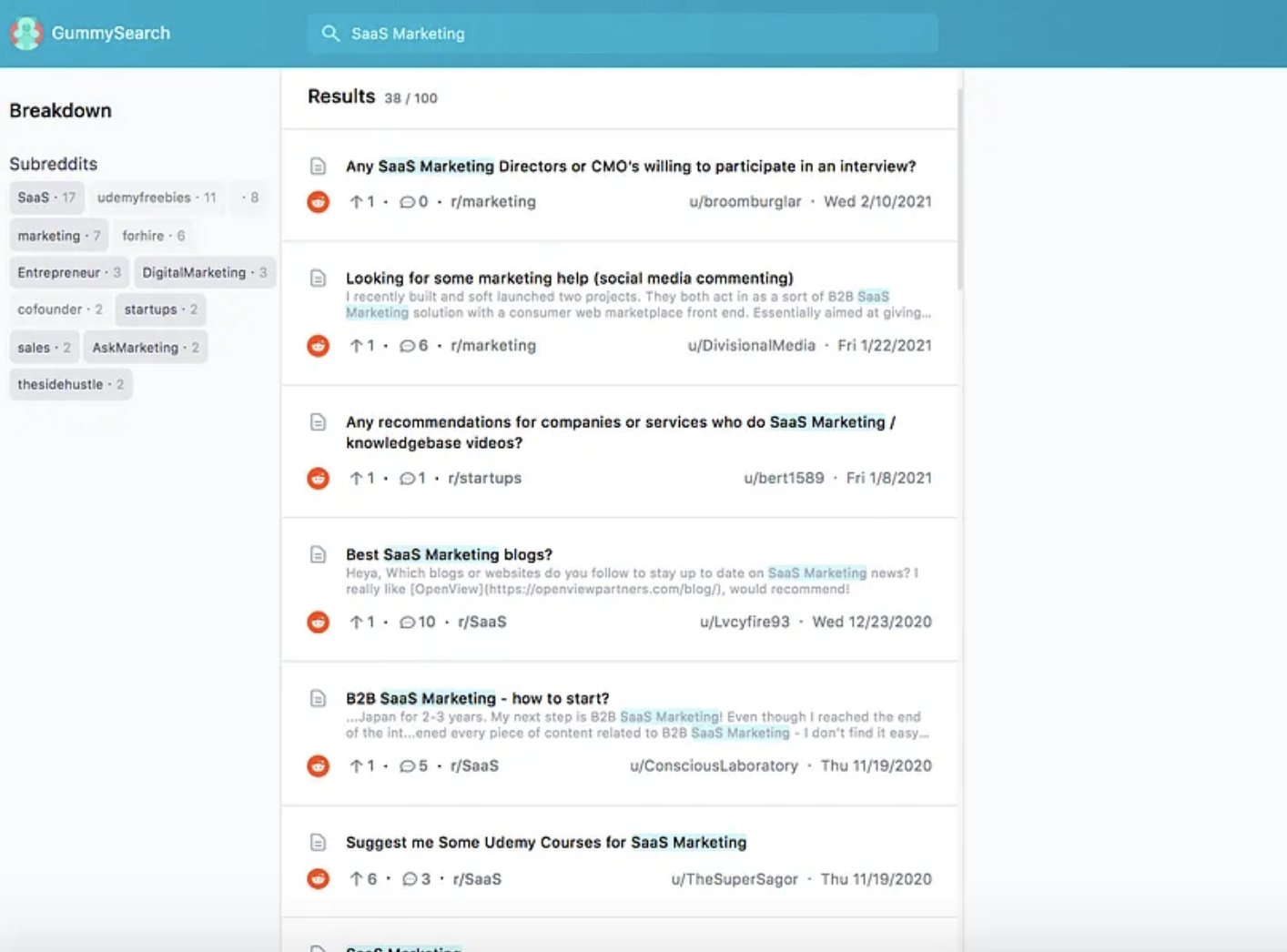The image size is (1287, 952).
Task: Click the GummySearch logo icon
Action: point(26,33)
